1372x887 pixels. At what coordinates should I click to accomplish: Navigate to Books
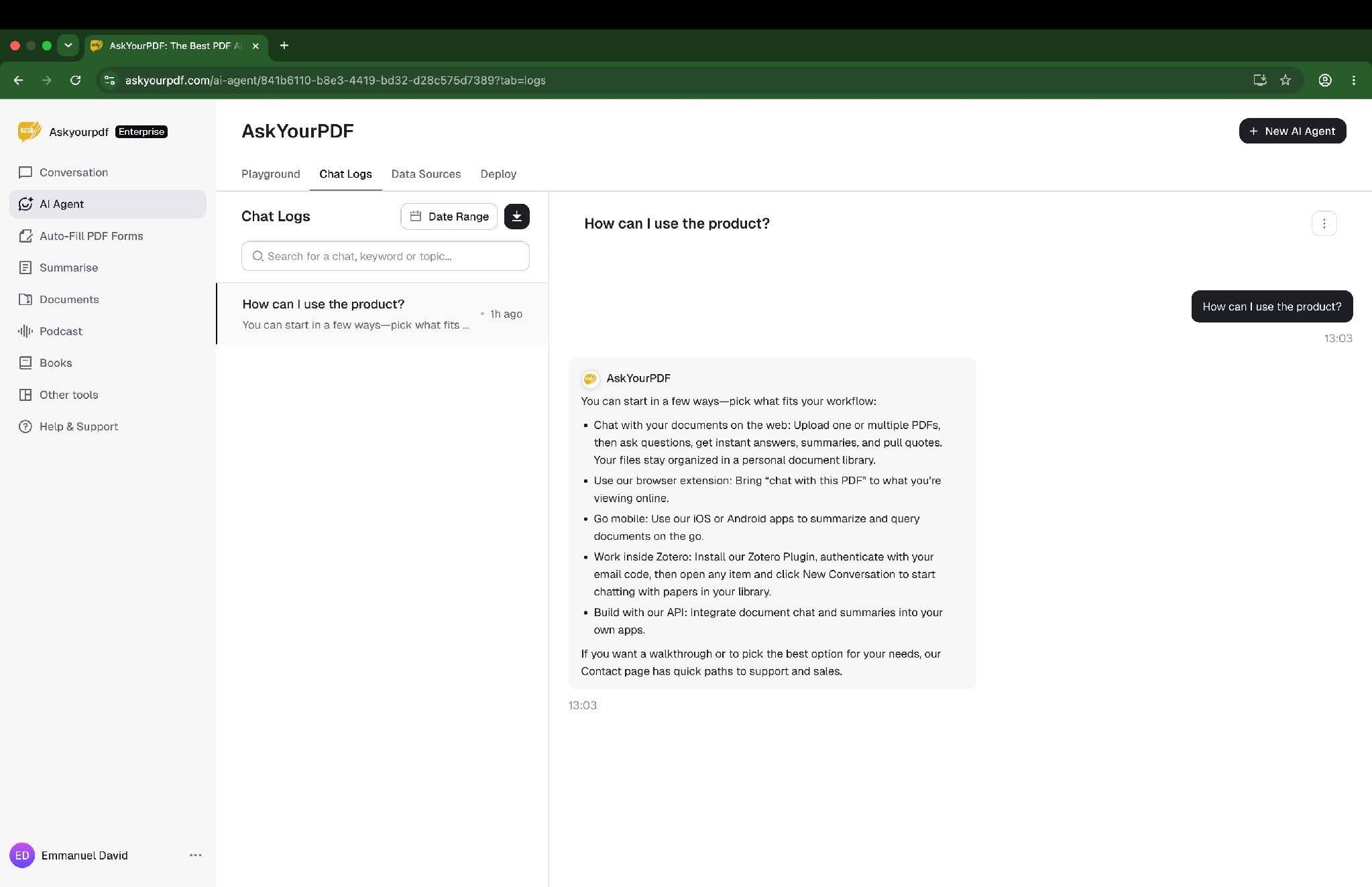[108, 363]
